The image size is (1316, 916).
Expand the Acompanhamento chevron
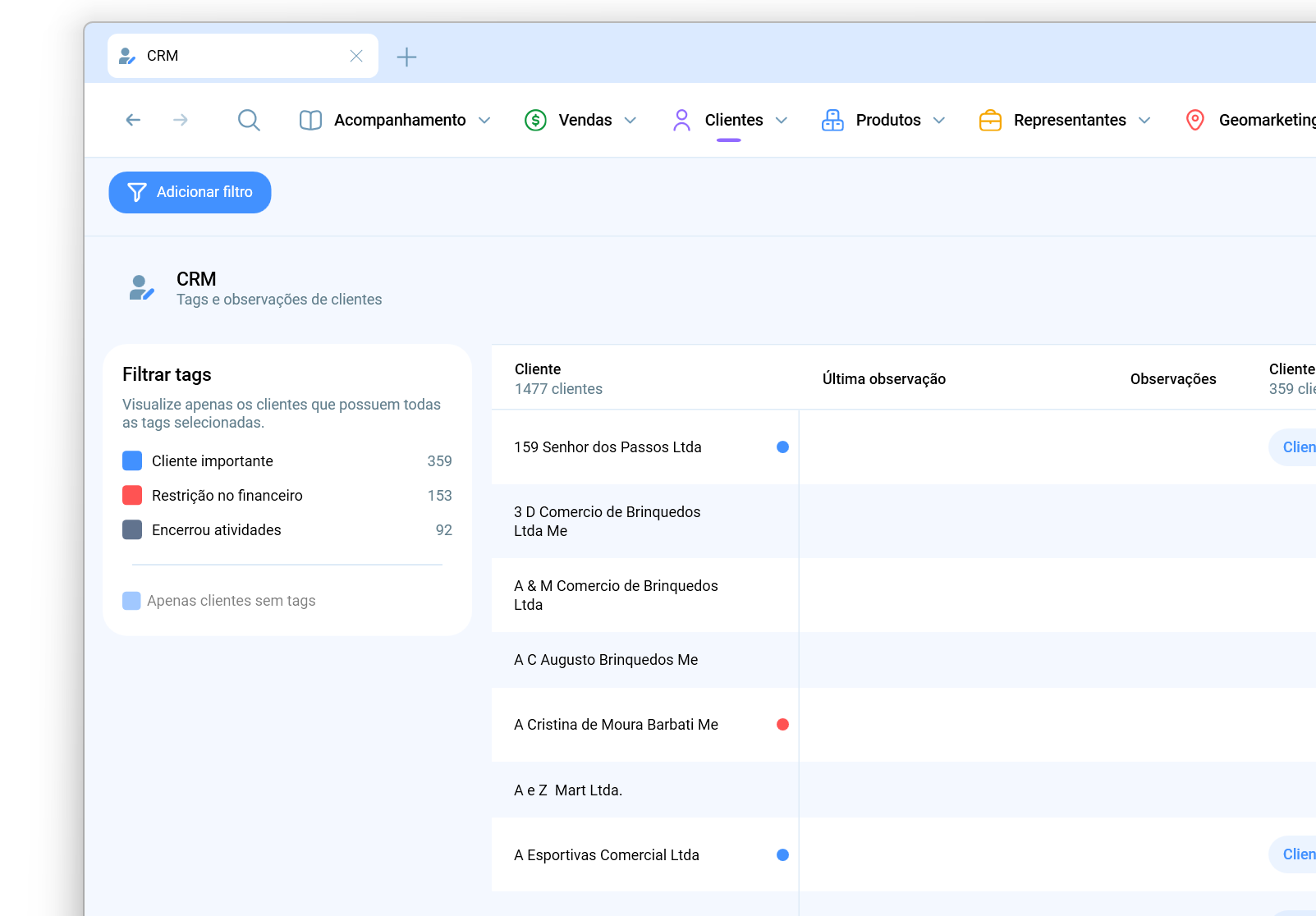pos(484,121)
